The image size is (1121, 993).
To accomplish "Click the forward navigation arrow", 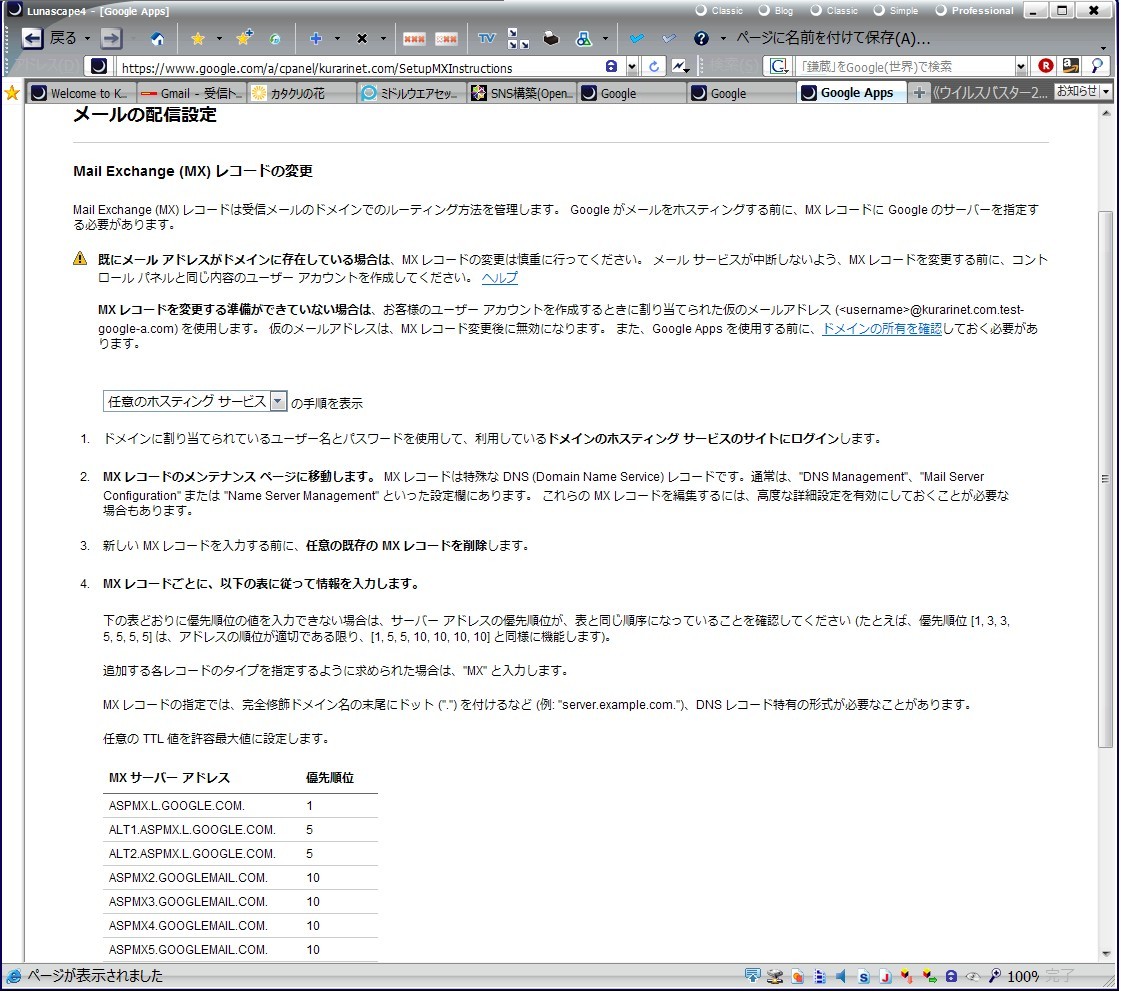I will tap(111, 38).
